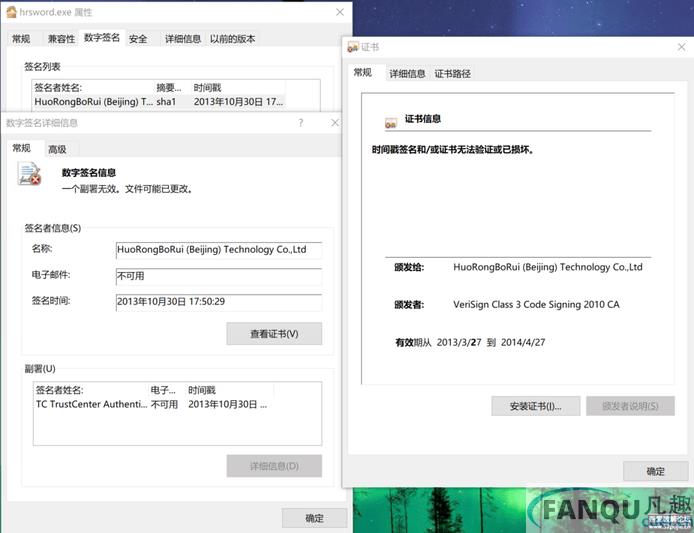694x533 pixels.
Task: Open the 安全 tab
Action: point(138,39)
